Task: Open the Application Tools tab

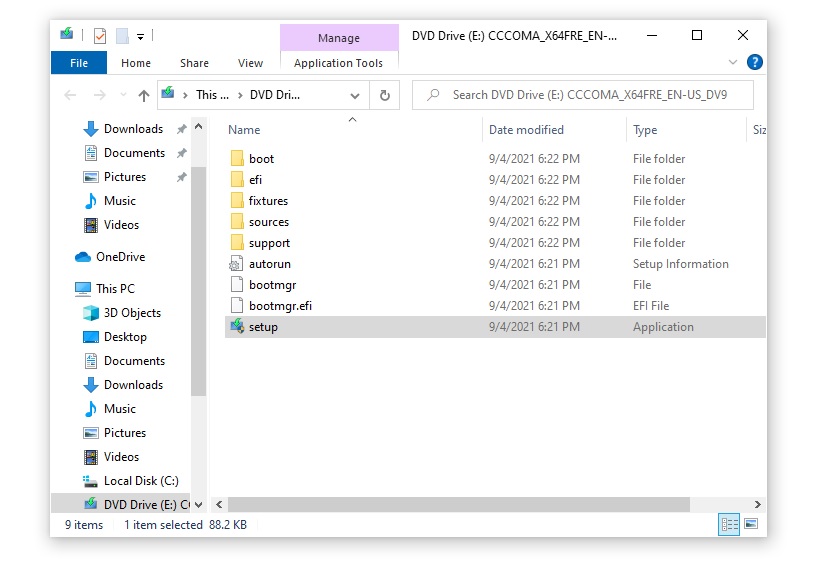Action: click(339, 63)
